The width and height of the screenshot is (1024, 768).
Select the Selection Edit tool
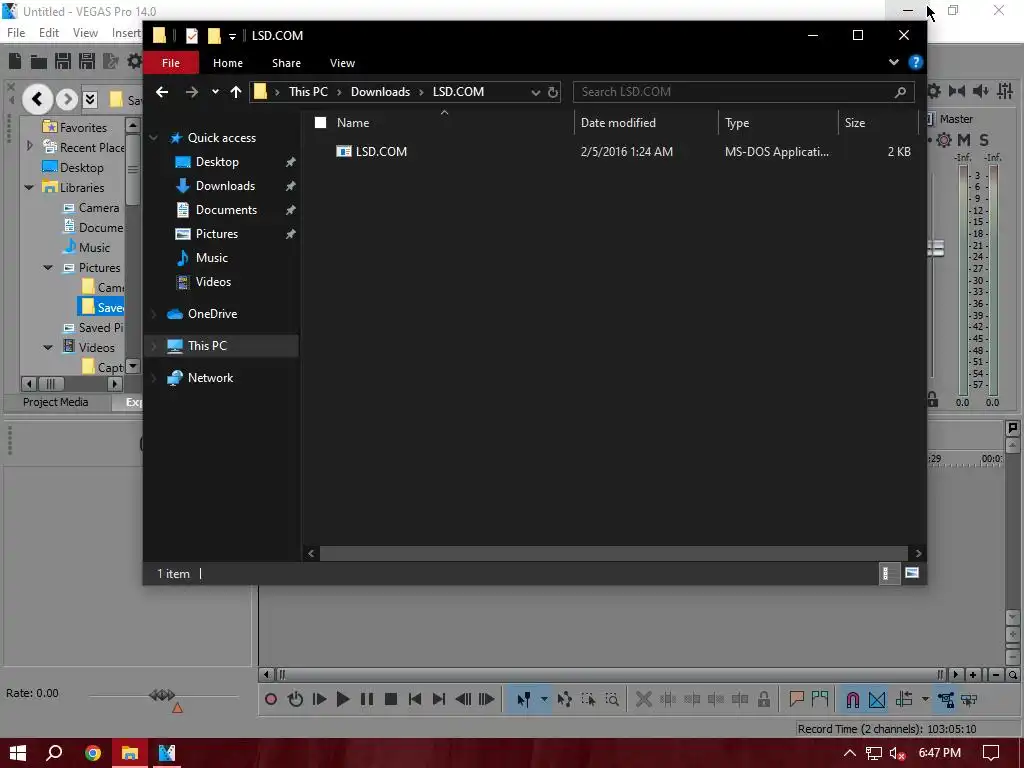588,699
